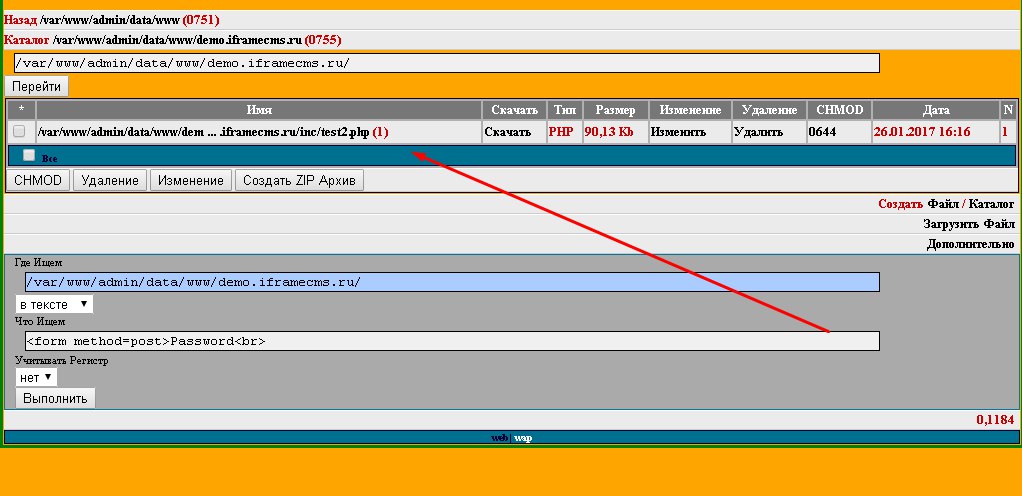
Task: Expand the 'Дополнительно' section
Action: tap(970, 243)
